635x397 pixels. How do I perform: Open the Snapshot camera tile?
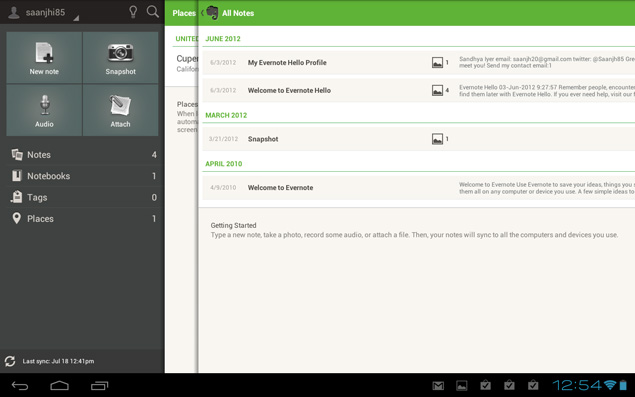(x=120, y=58)
